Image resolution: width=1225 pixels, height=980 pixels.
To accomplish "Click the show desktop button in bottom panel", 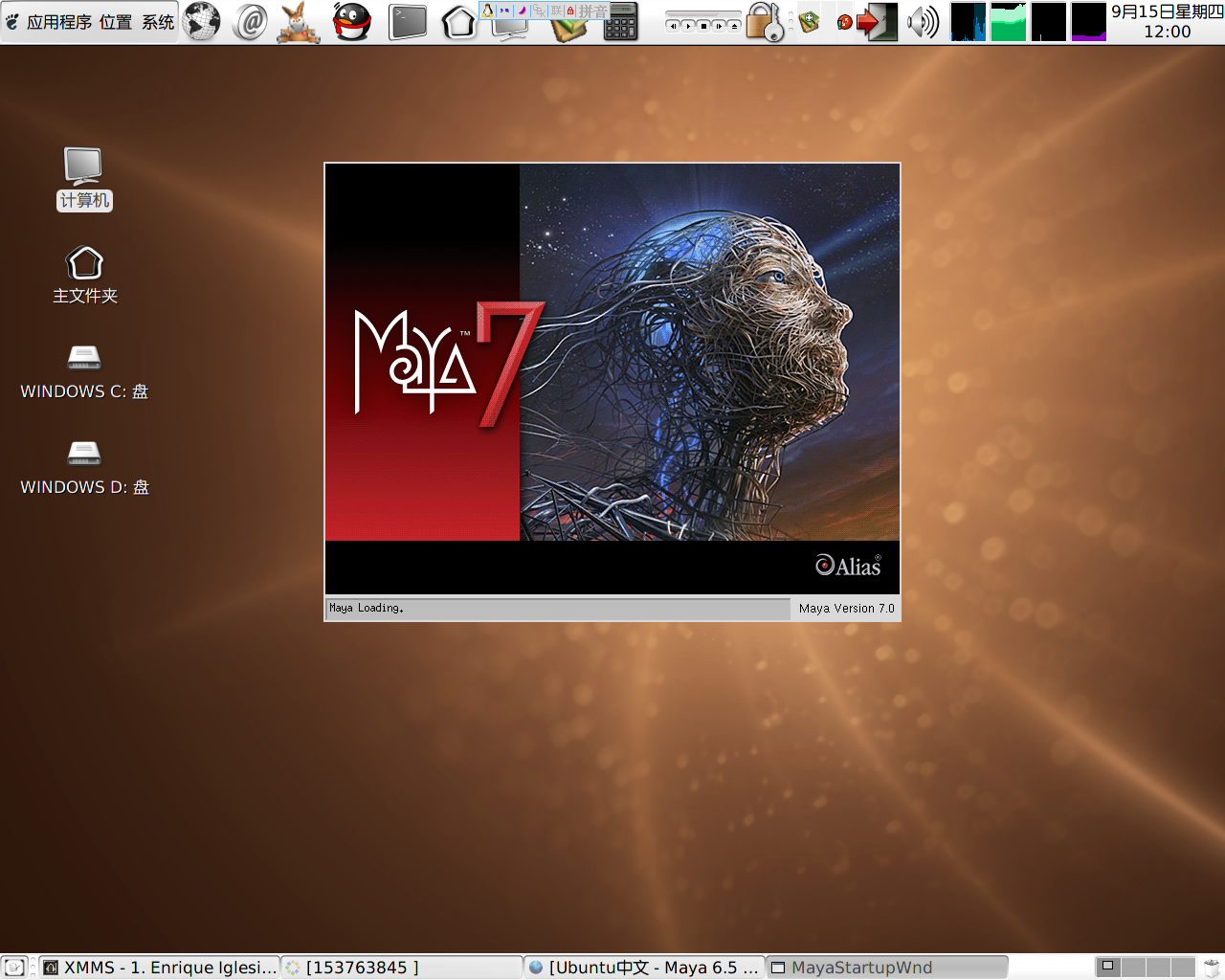I will coord(14,968).
